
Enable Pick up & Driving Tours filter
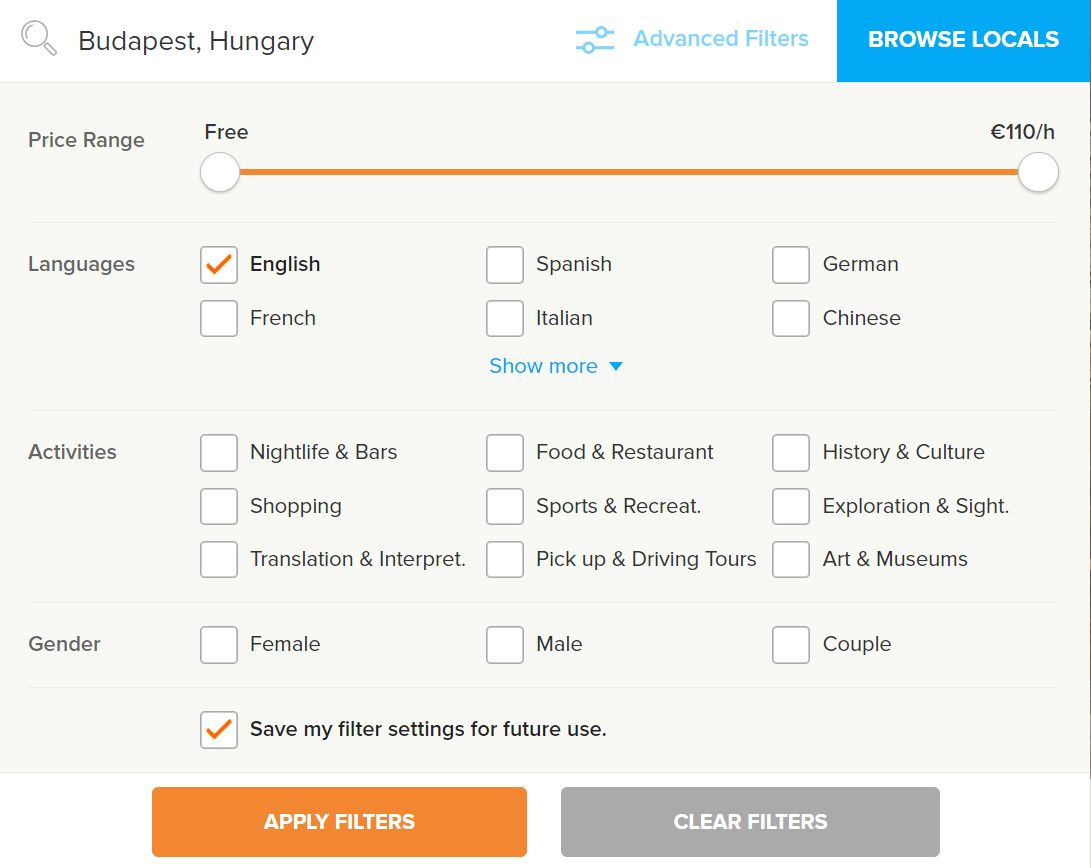(505, 559)
